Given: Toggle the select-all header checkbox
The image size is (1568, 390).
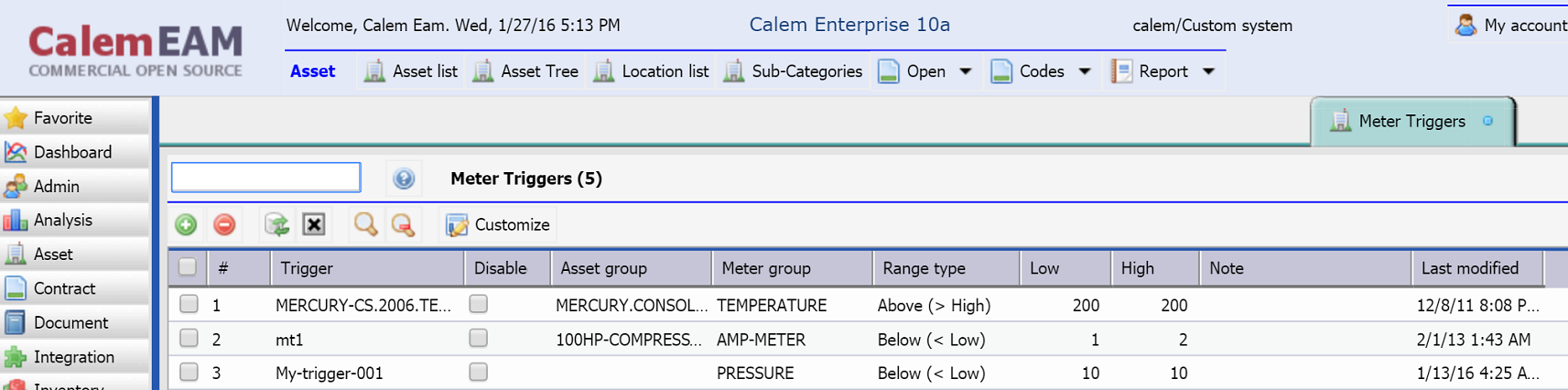Looking at the screenshot, I should pyautogui.click(x=188, y=267).
